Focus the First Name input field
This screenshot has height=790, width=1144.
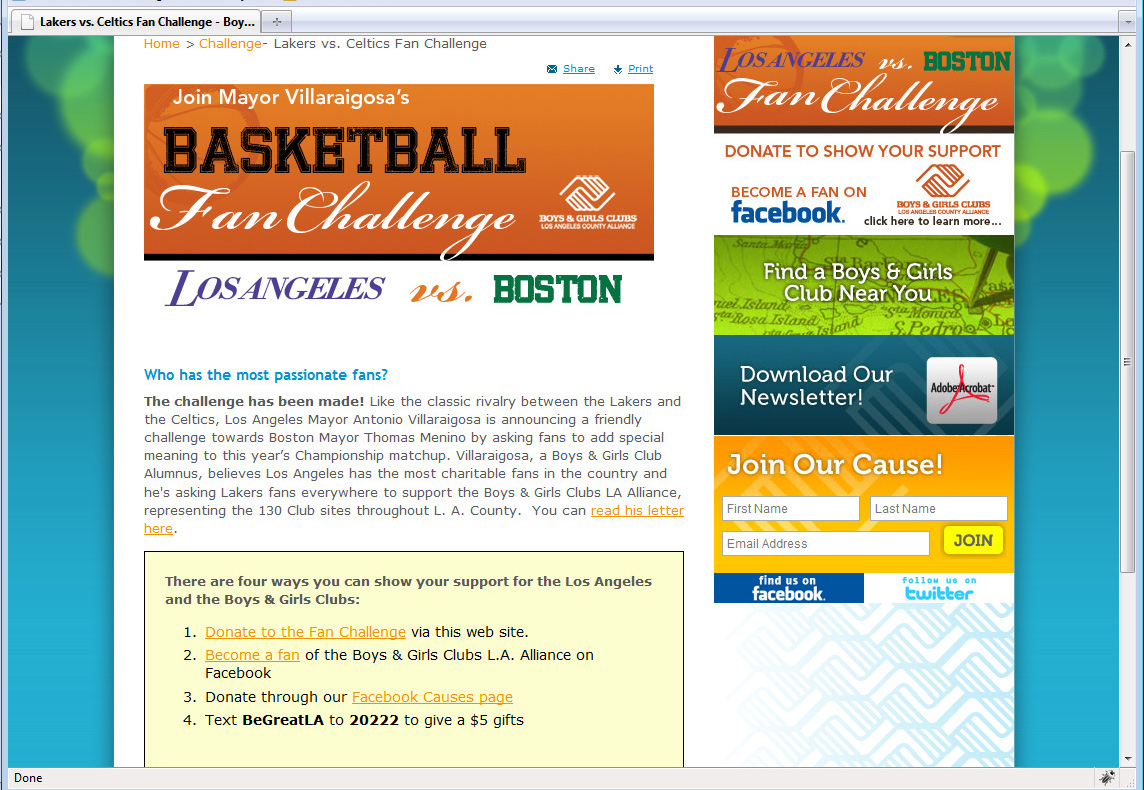pyautogui.click(x=791, y=508)
